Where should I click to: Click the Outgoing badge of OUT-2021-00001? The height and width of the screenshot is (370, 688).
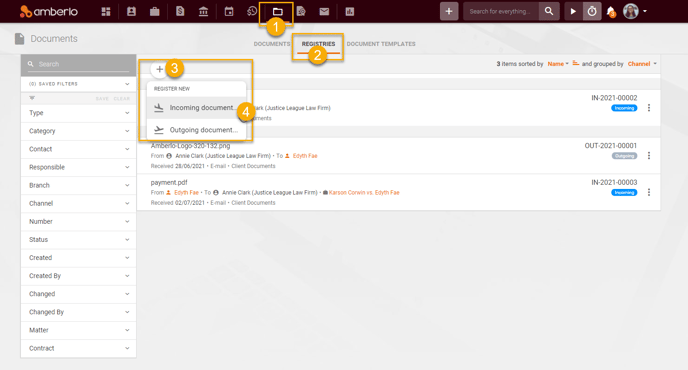click(x=624, y=156)
